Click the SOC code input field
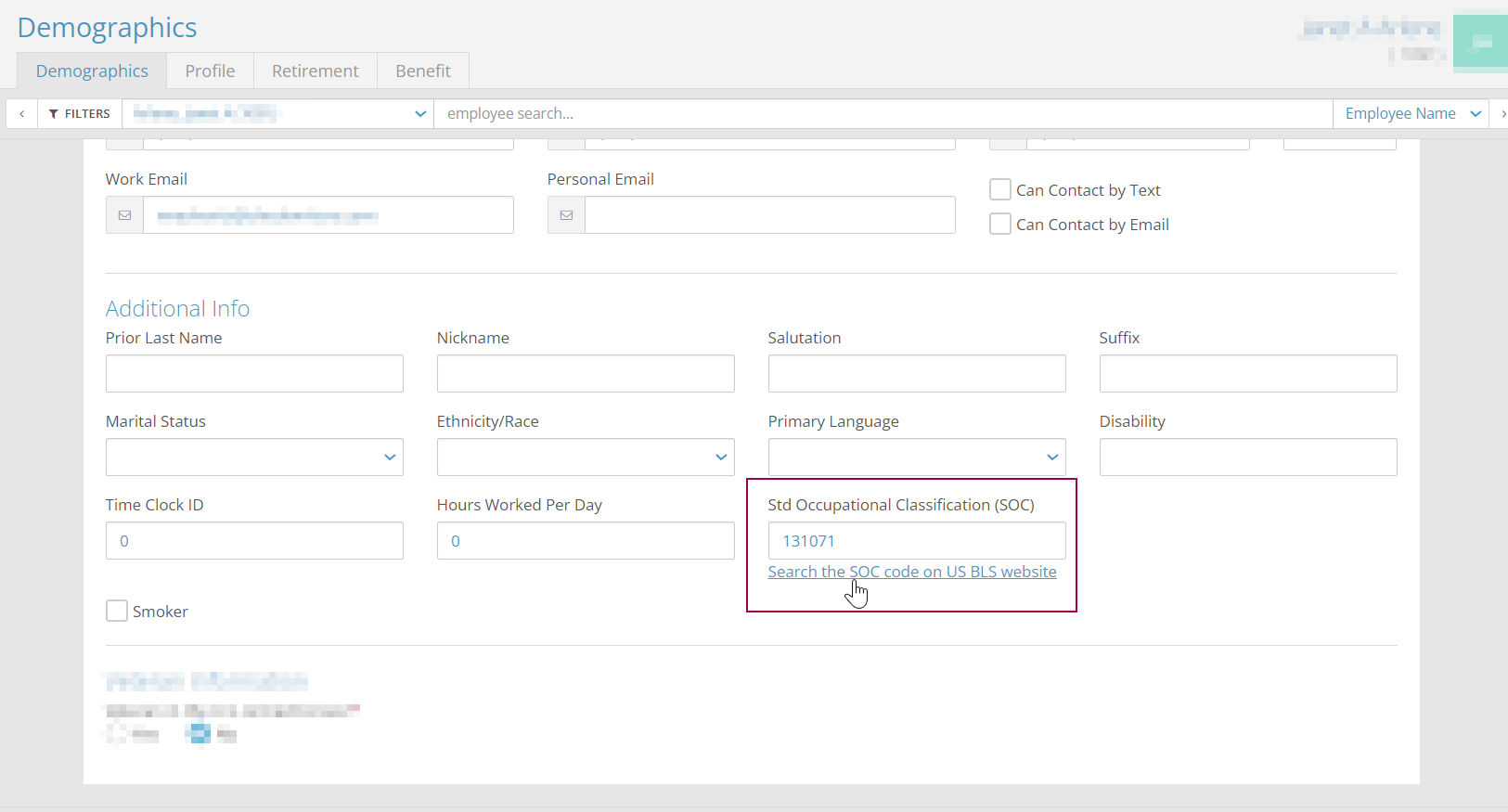Viewport: 1508px width, 812px height. click(917, 541)
